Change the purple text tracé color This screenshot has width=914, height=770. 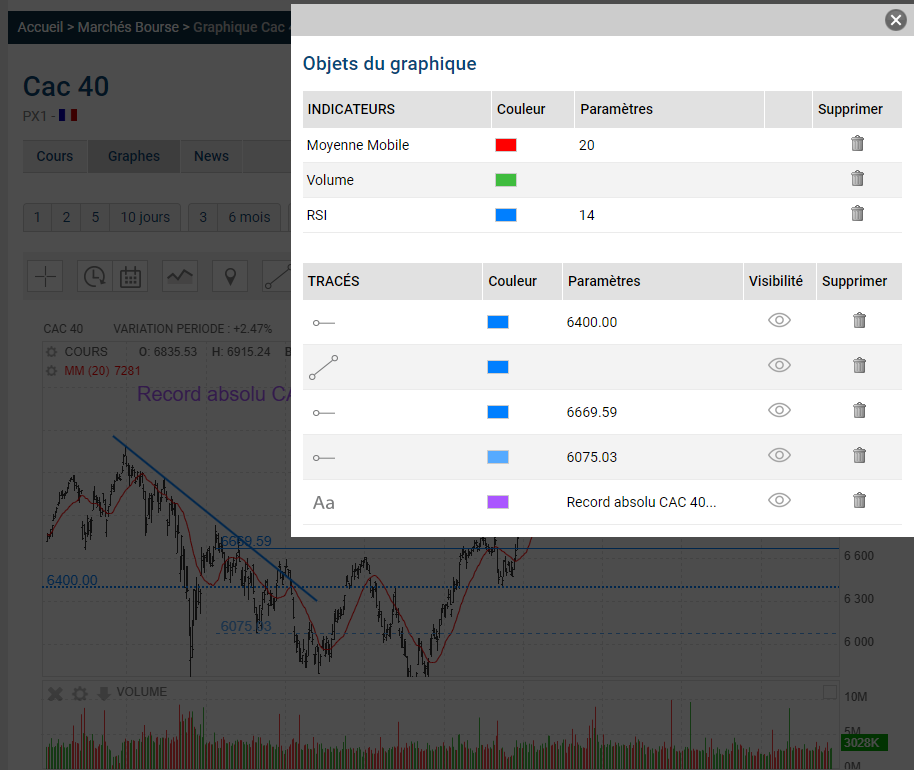(498, 502)
